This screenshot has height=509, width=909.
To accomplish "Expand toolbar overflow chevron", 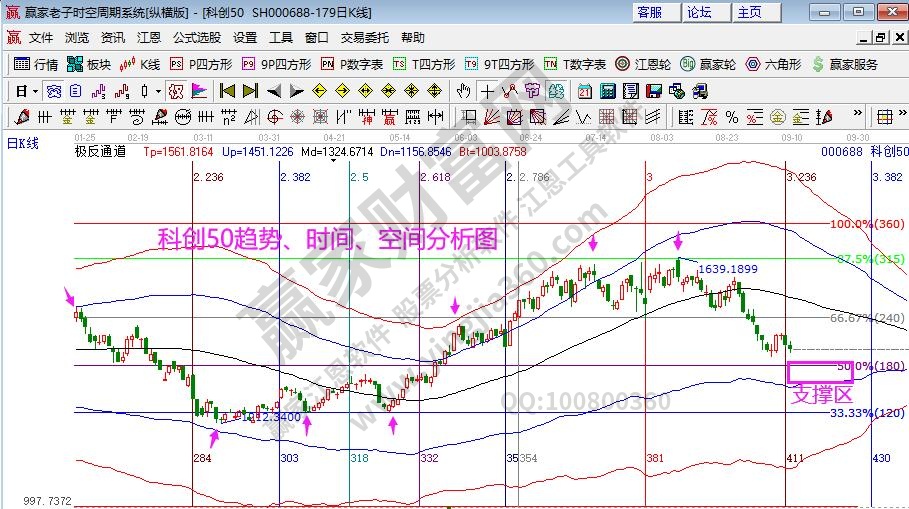I will (x=857, y=112).
